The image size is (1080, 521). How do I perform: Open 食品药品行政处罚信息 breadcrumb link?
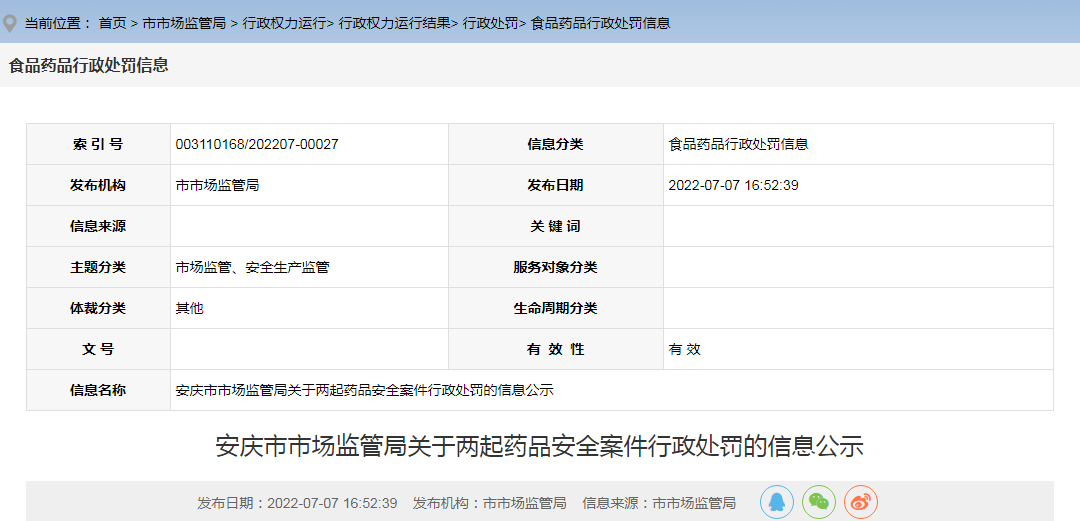[x=601, y=23]
